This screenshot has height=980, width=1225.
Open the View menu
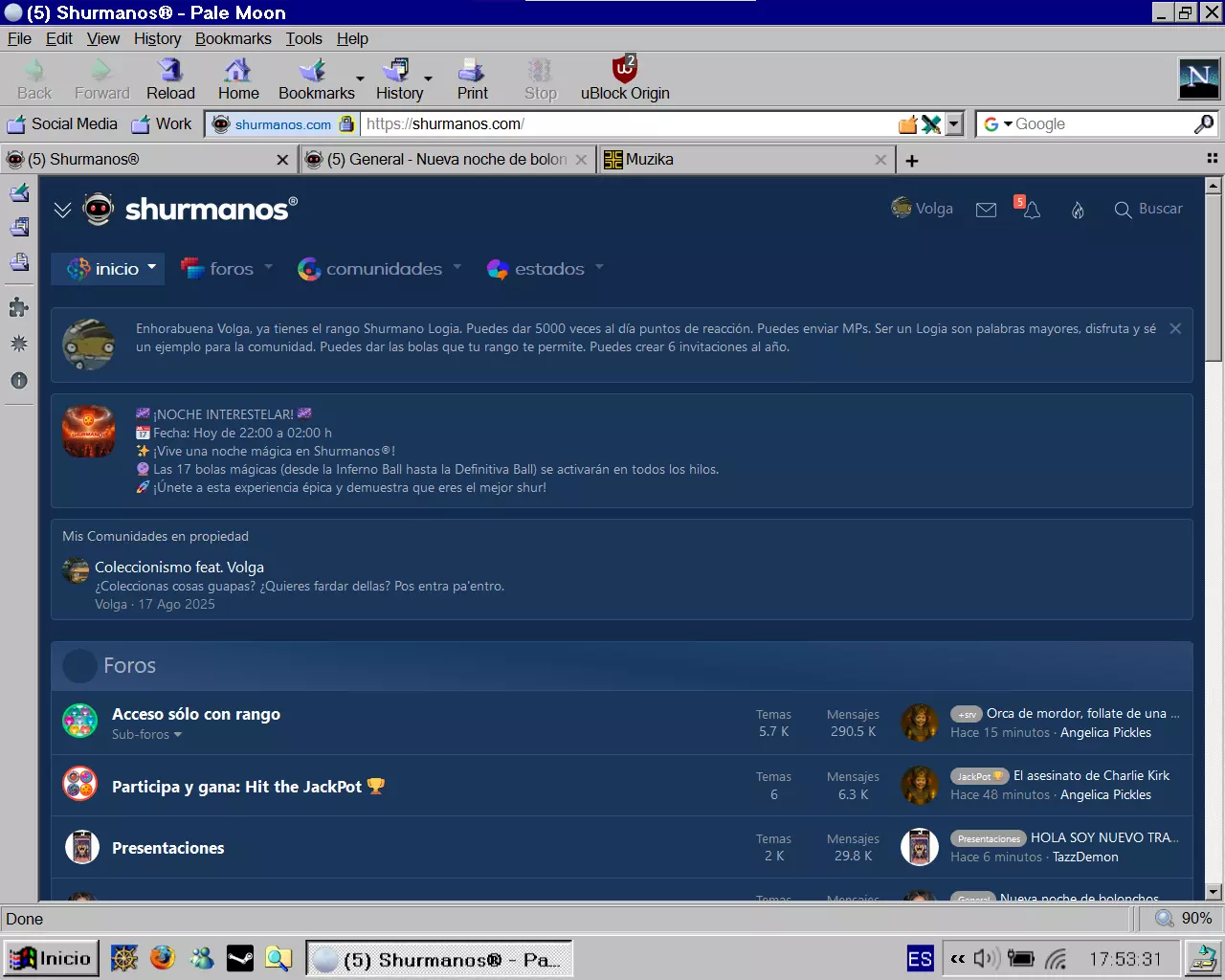(103, 38)
